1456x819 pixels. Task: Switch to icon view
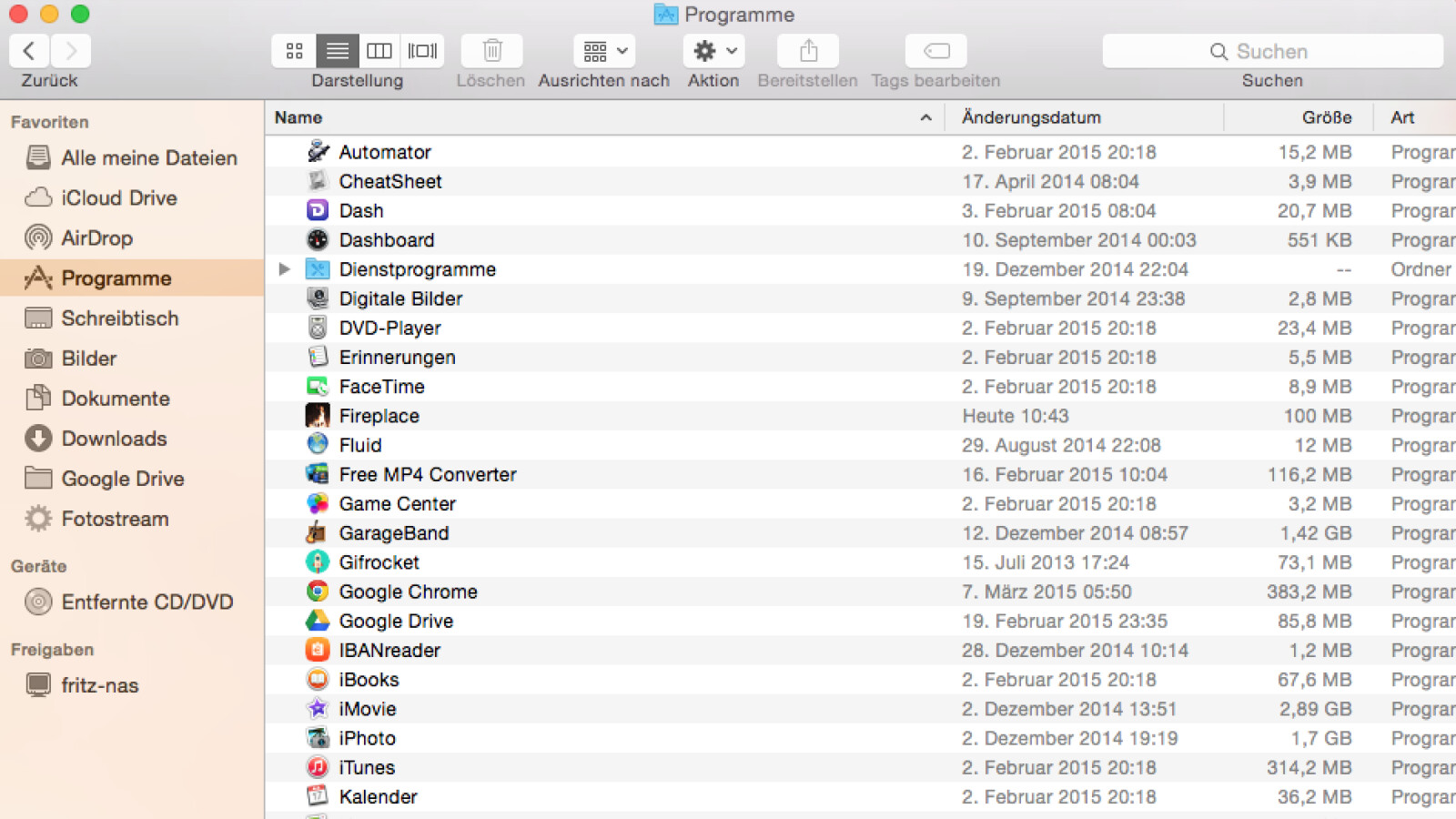point(294,51)
